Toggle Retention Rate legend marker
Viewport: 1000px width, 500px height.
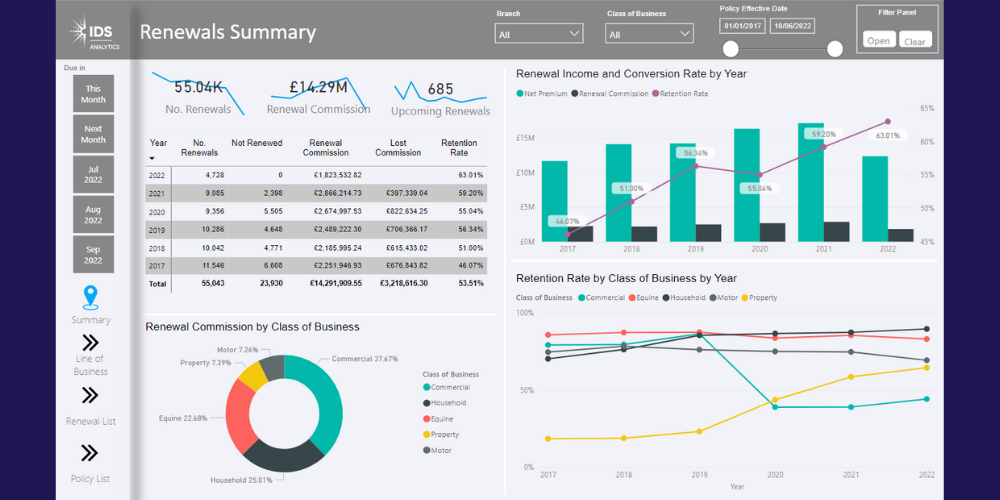click(x=656, y=93)
